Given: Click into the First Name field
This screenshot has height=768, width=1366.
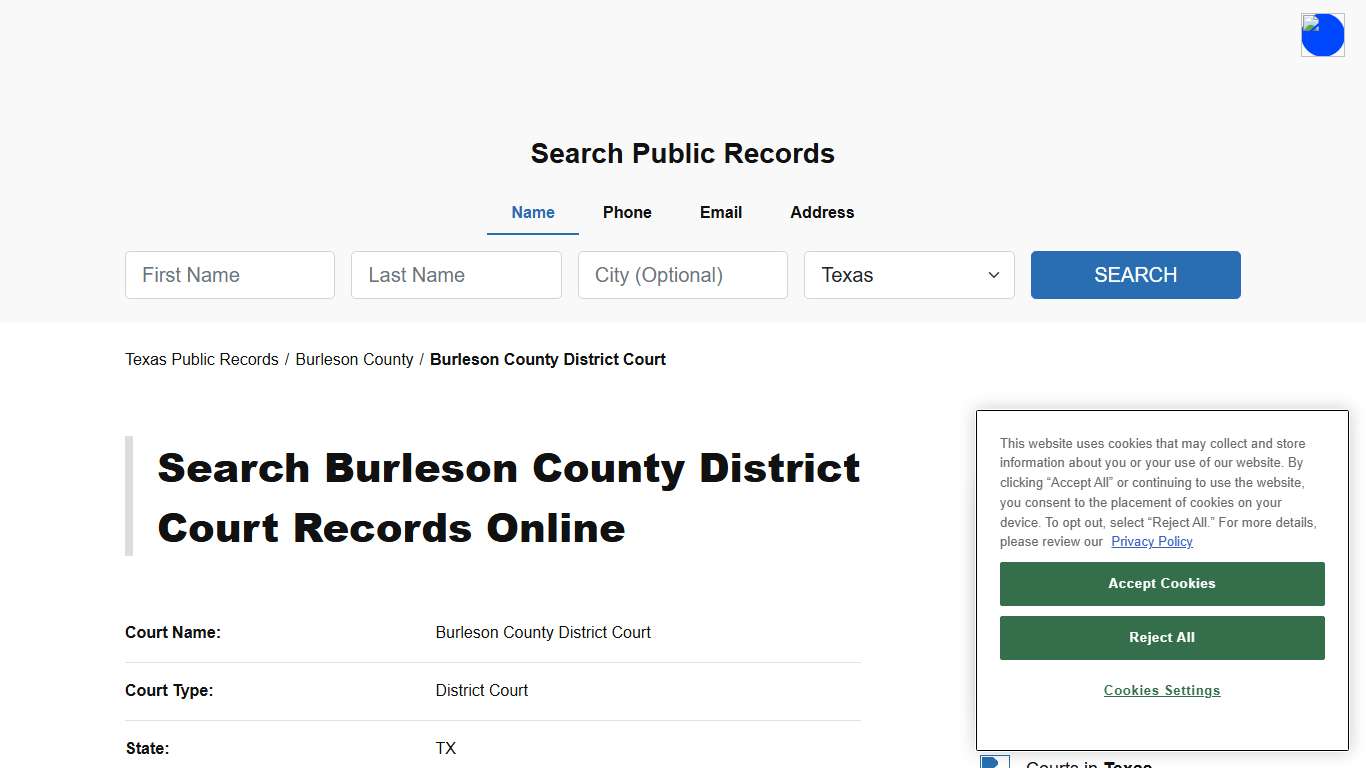Looking at the screenshot, I should click(229, 275).
